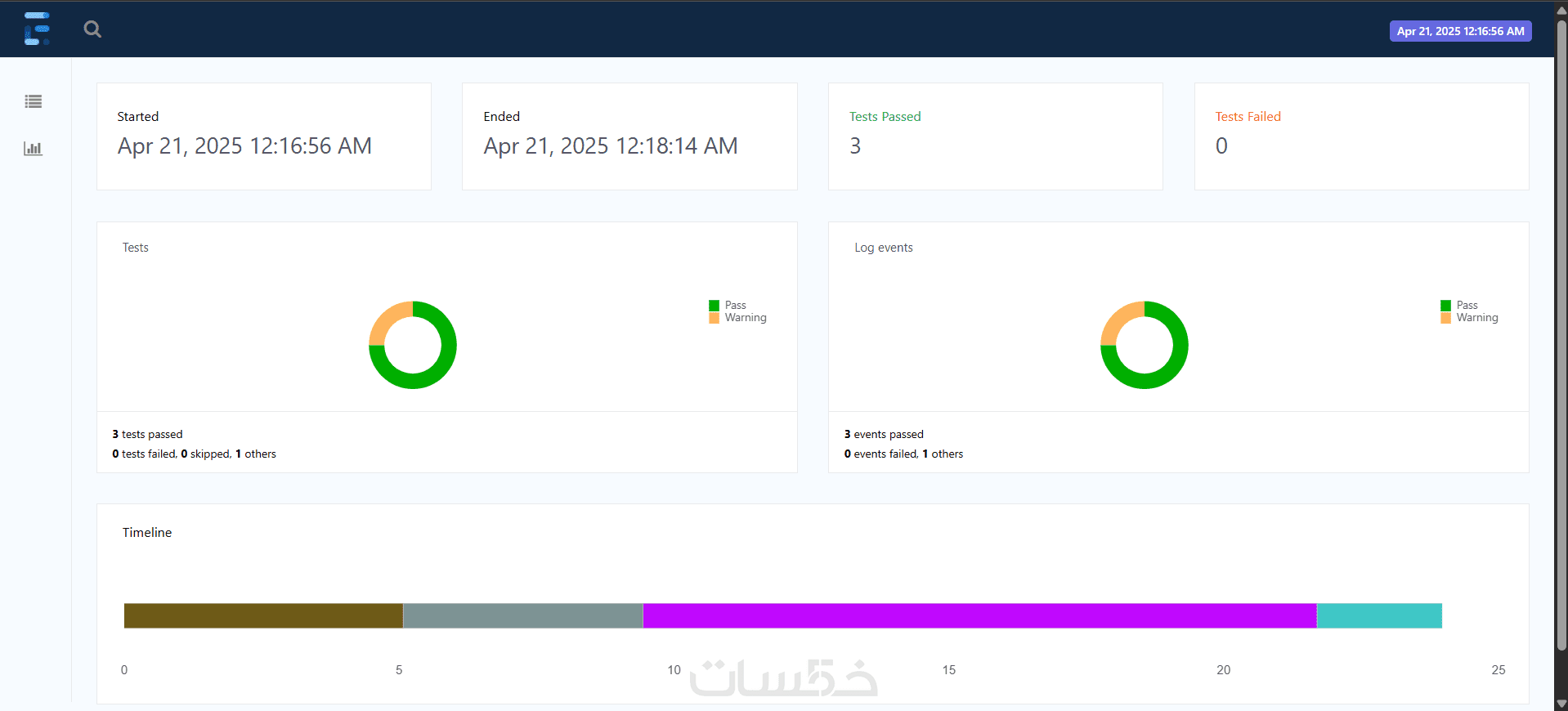Click orange Warning segment of Tests donut
Viewport: 1568px width, 711px height.
pyautogui.click(x=387, y=319)
